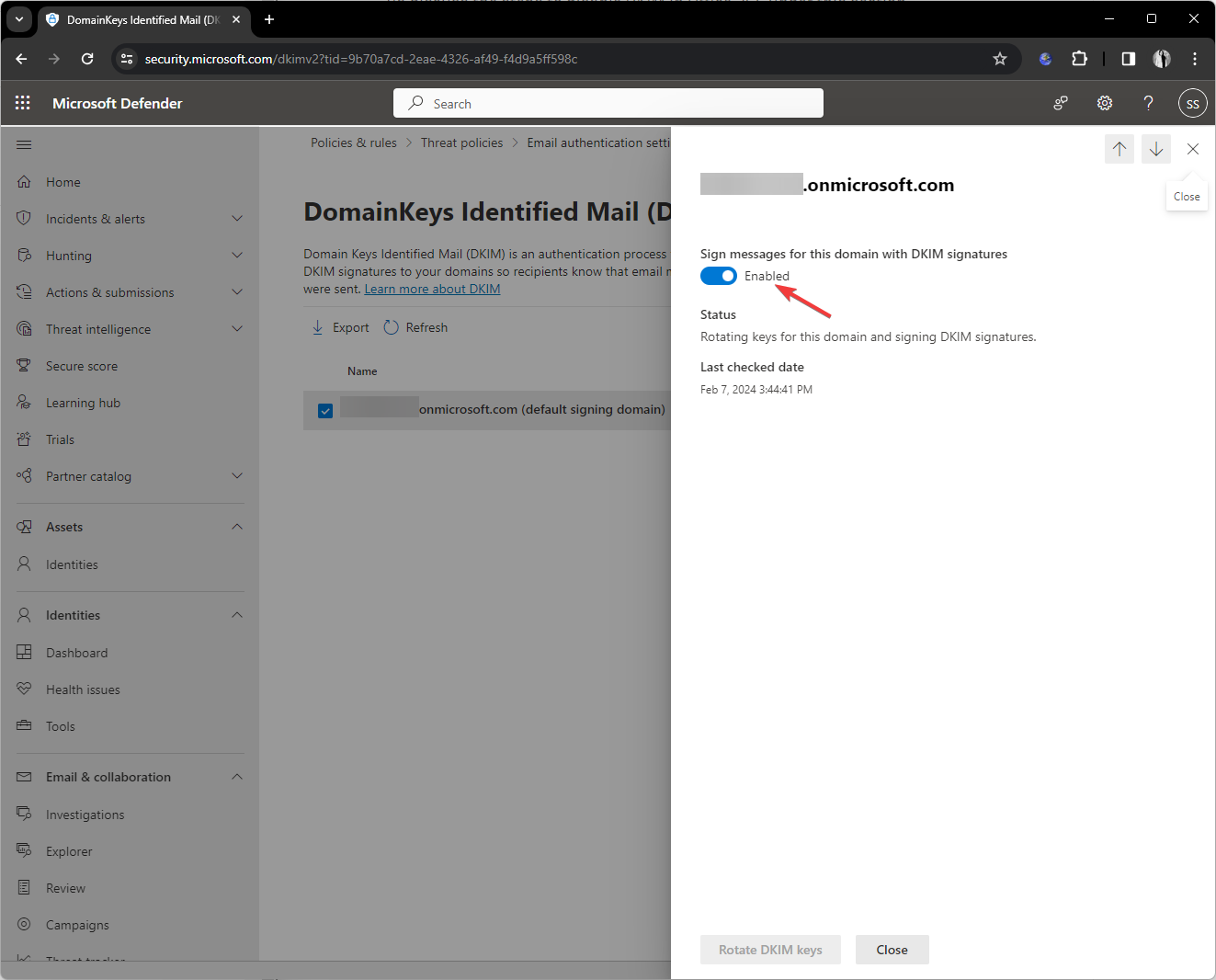This screenshot has height=980, width=1216.
Task: Click the Defender Search box
Action: [608, 103]
